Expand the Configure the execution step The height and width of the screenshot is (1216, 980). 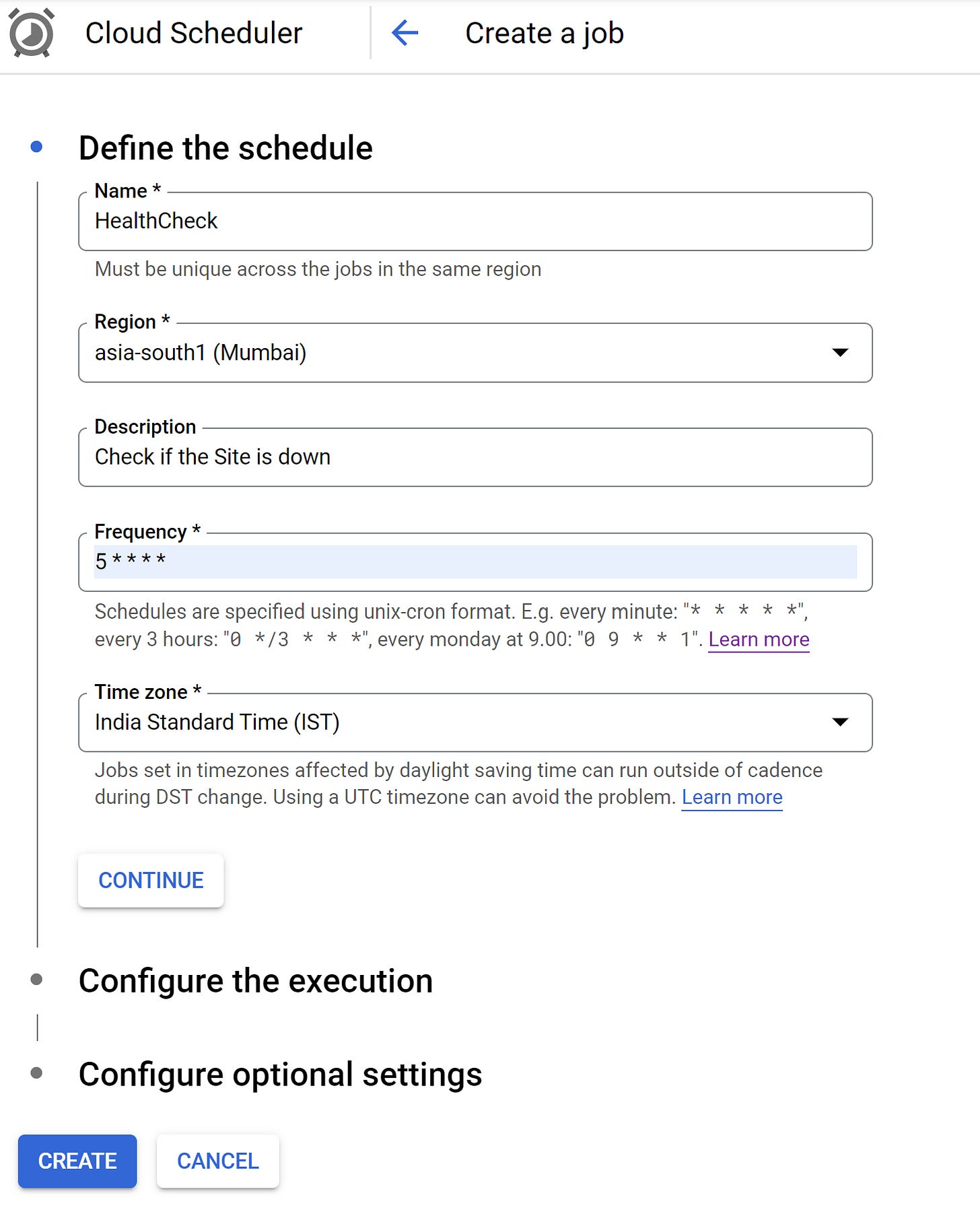[256, 980]
